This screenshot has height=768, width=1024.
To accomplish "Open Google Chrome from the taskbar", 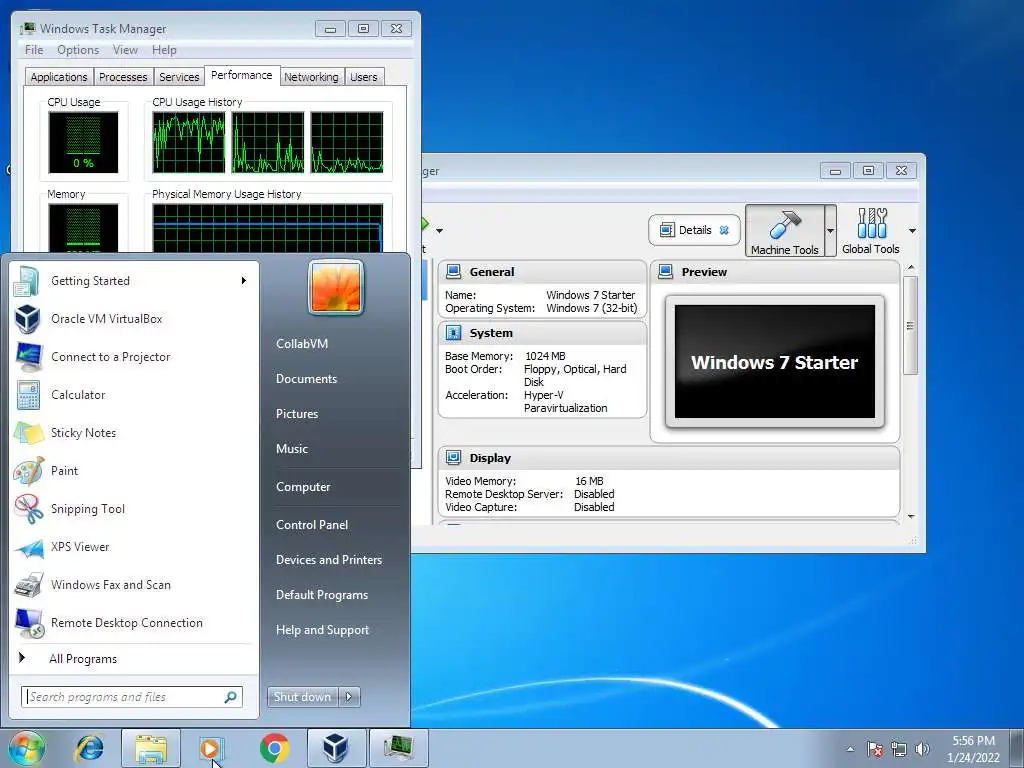I will point(274,748).
